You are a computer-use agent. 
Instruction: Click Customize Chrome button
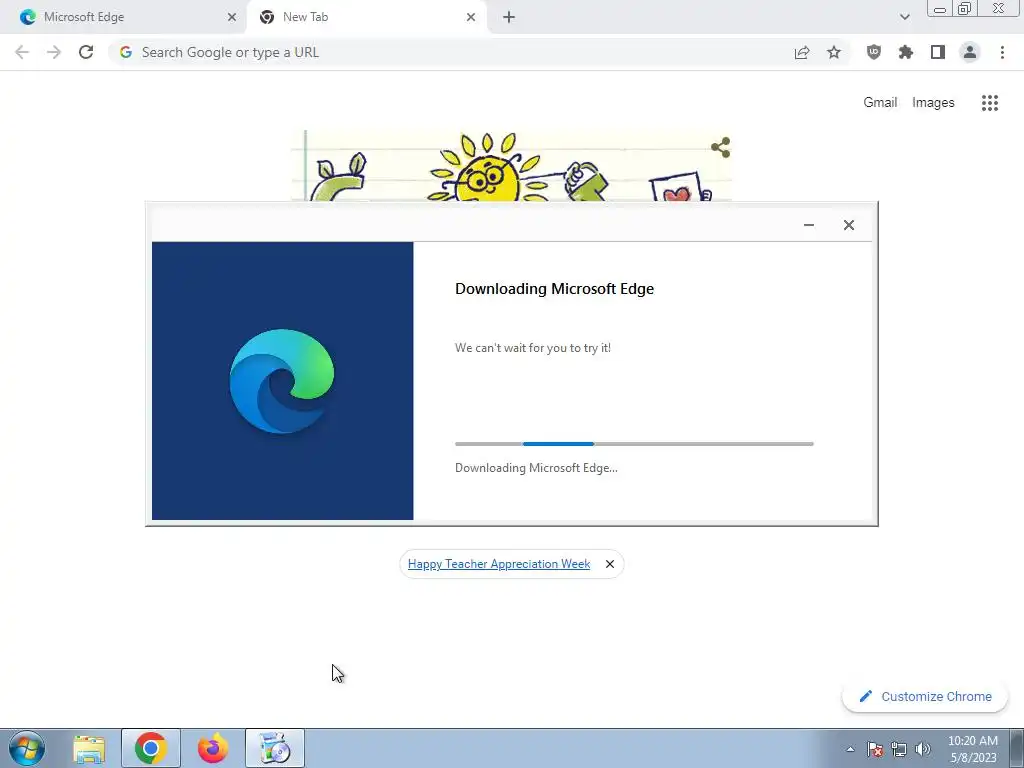click(x=925, y=696)
